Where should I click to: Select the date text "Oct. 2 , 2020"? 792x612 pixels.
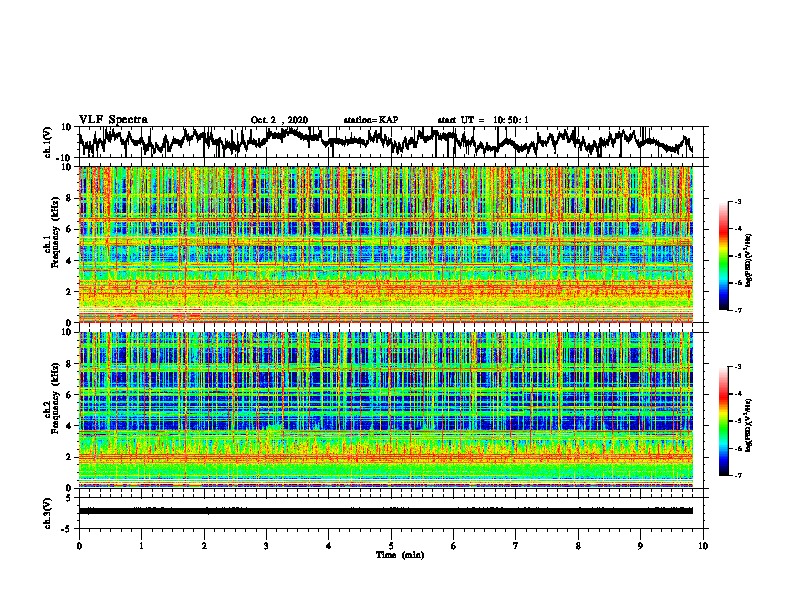(x=279, y=120)
